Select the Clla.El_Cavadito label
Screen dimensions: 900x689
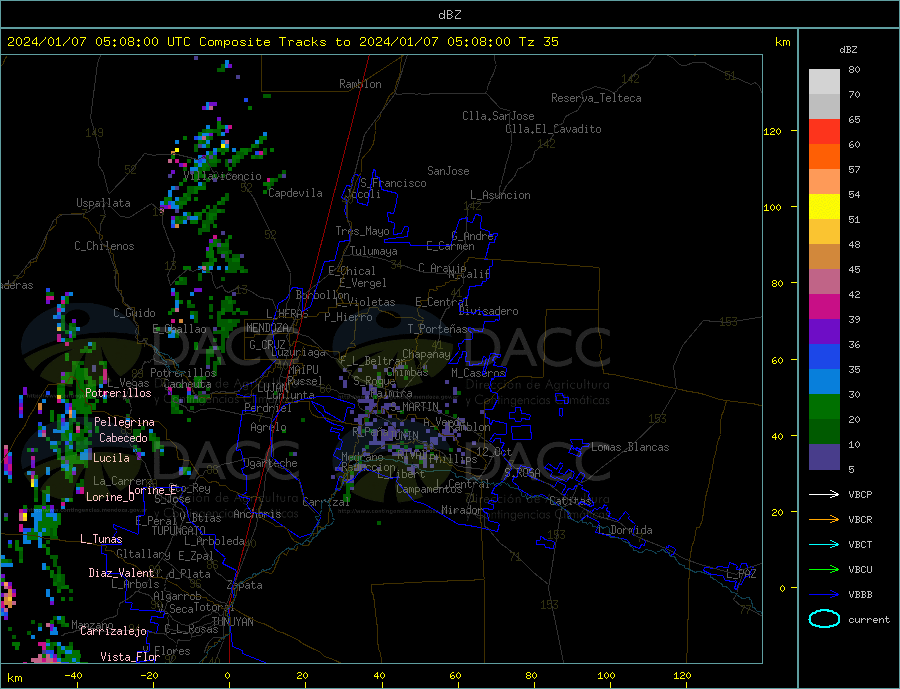553,129
